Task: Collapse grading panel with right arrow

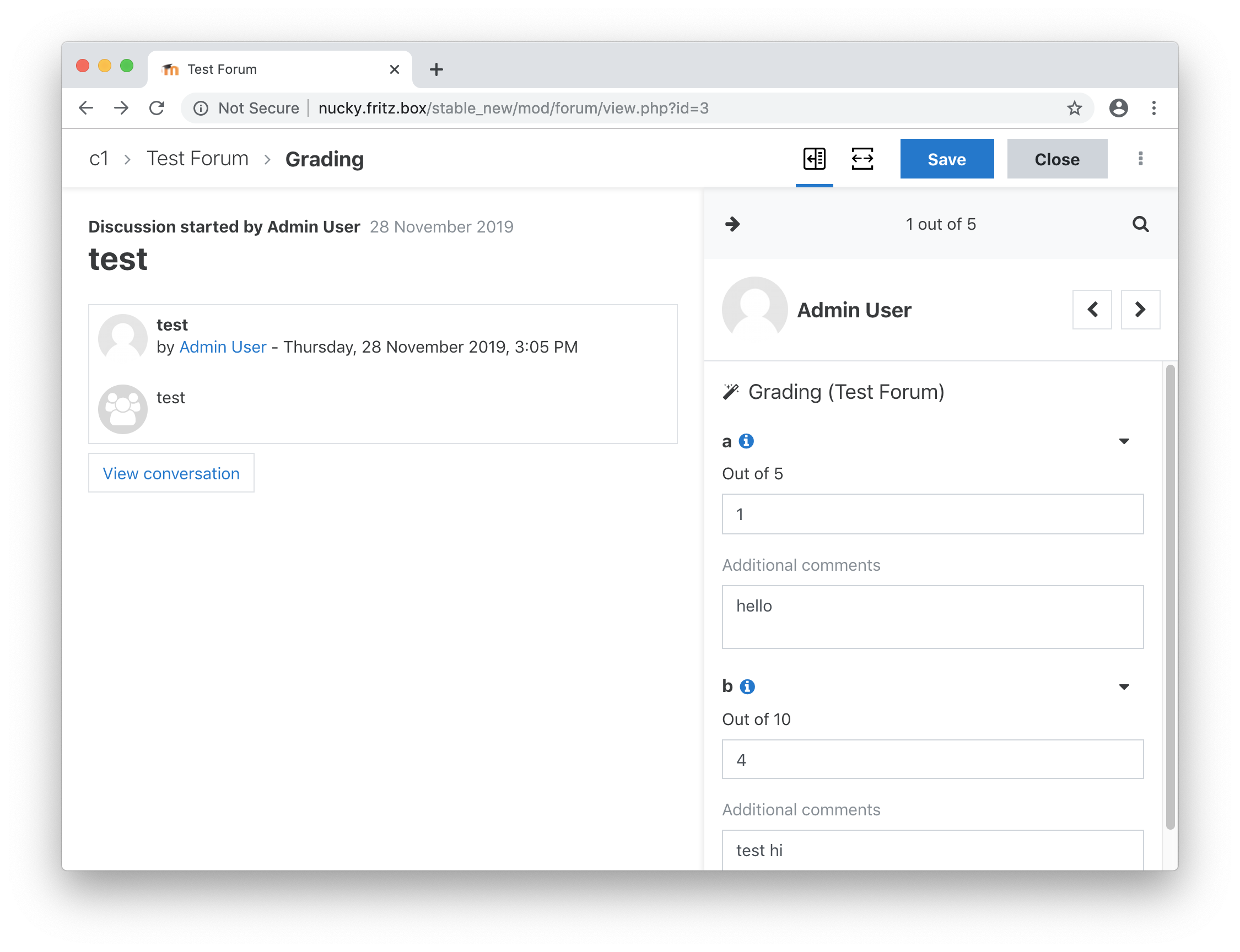Action: (732, 224)
